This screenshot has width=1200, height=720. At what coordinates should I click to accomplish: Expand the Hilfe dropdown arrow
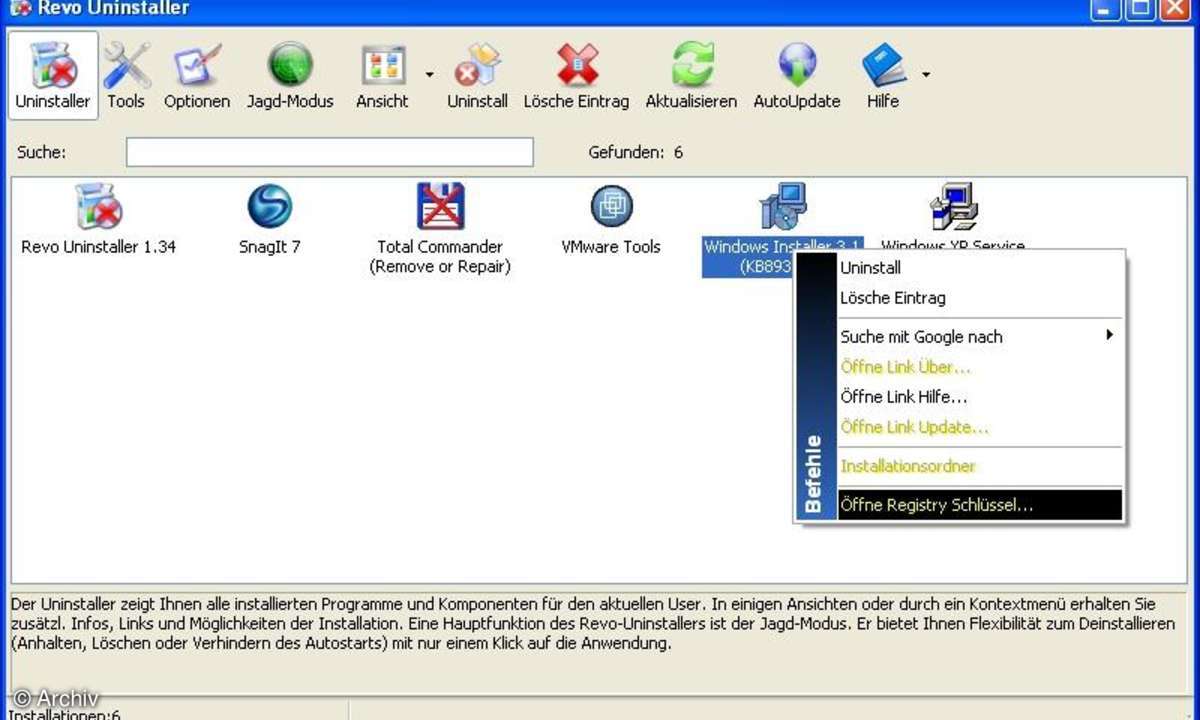926,74
